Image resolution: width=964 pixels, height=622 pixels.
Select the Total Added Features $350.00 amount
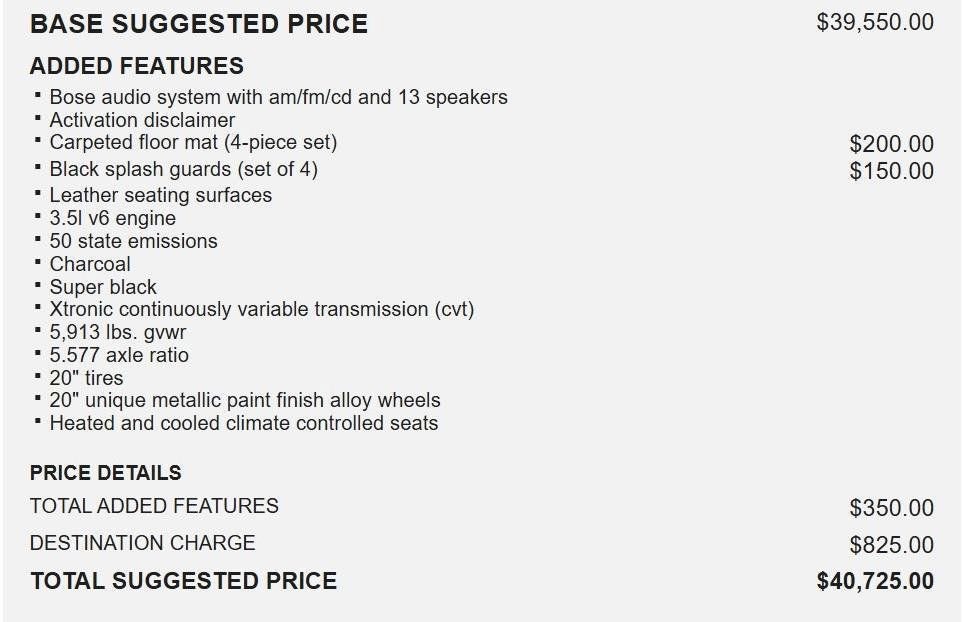(891, 508)
